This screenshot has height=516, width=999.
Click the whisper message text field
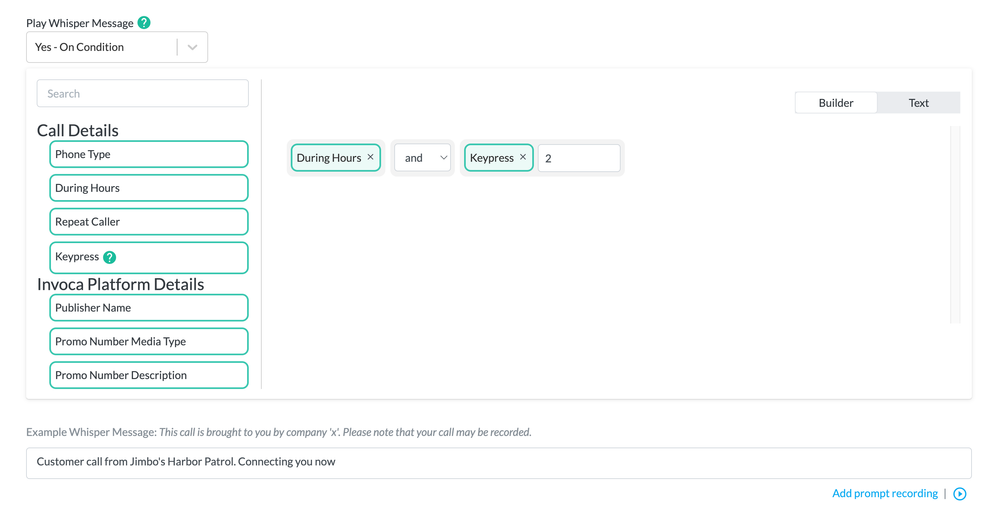coord(498,462)
